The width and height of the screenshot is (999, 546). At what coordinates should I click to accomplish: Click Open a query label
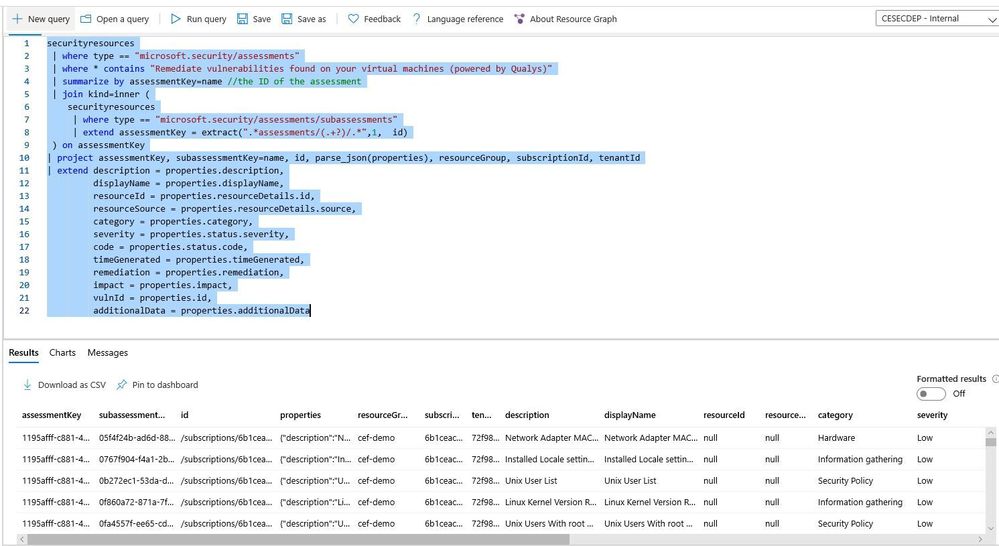(x=122, y=19)
